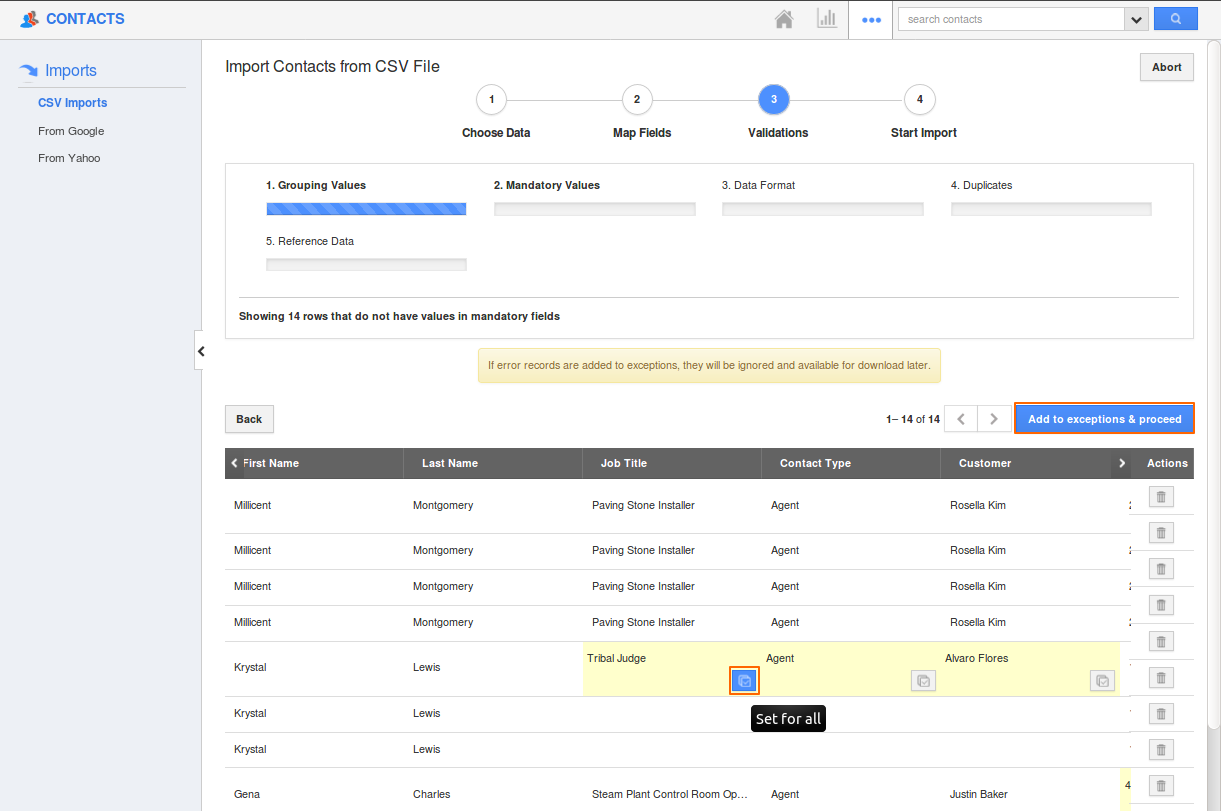This screenshot has height=811, width=1221.
Task: Click Set for all icon under Tribal Judge
Action: (x=744, y=681)
